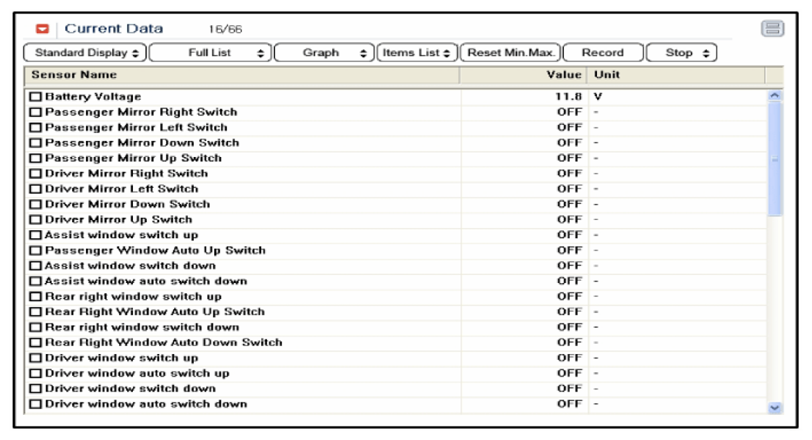Open the Graph dropdown menu
This screenshot has height=440, width=812.
[324, 53]
